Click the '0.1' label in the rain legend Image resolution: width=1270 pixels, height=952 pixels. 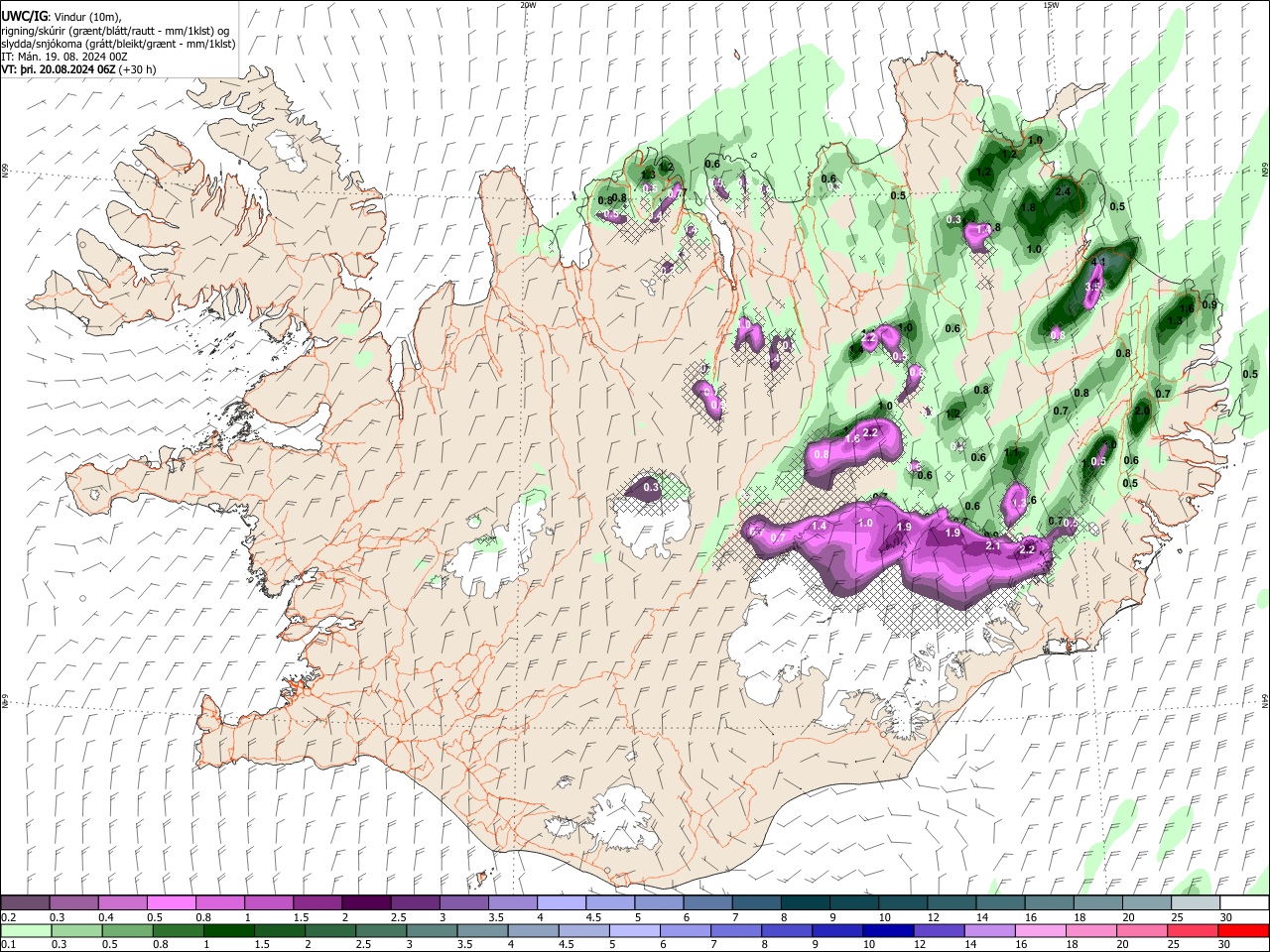pyautogui.click(x=9, y=944)
